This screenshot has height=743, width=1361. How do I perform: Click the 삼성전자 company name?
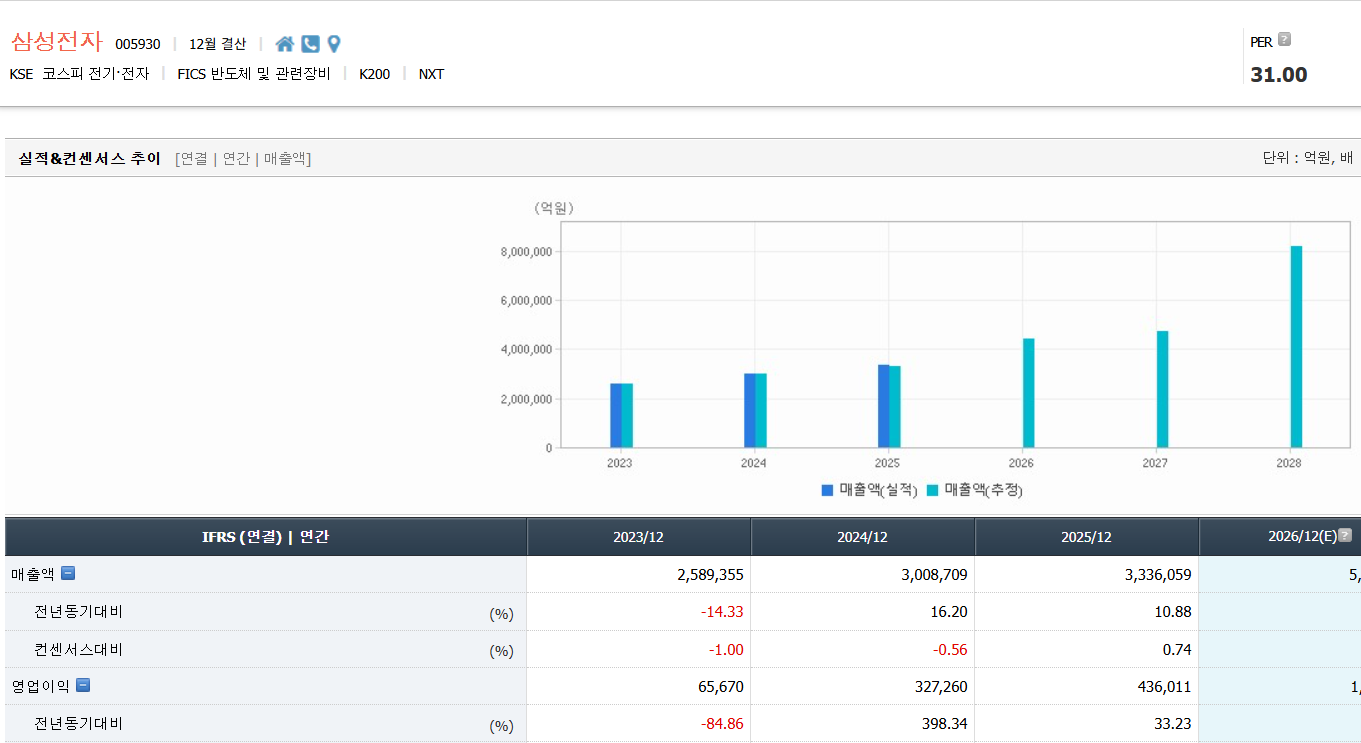57,42
